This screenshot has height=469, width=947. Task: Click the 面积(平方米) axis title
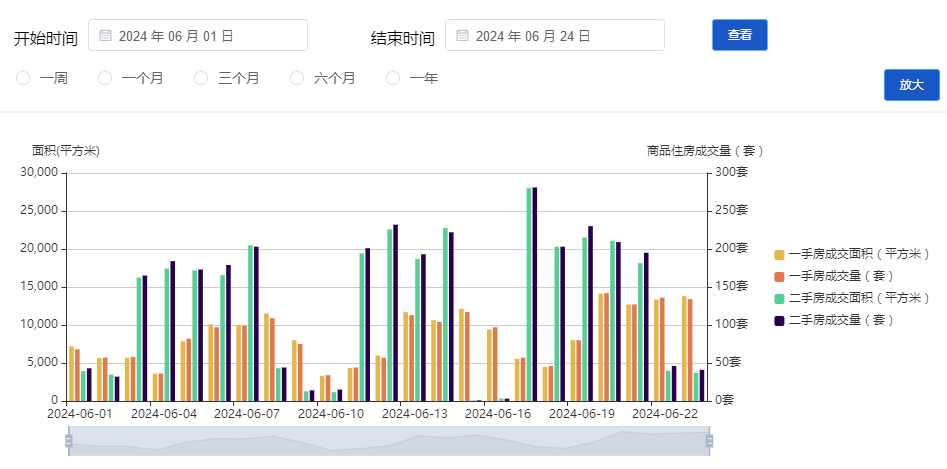66,151
